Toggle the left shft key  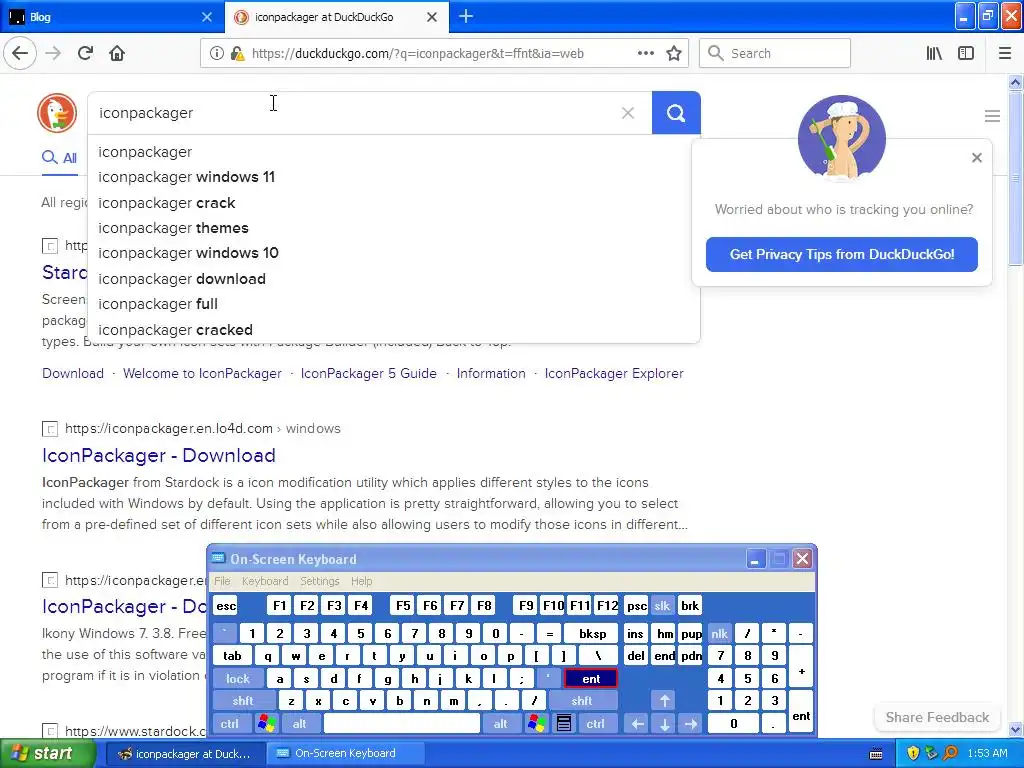pos(243,701)
